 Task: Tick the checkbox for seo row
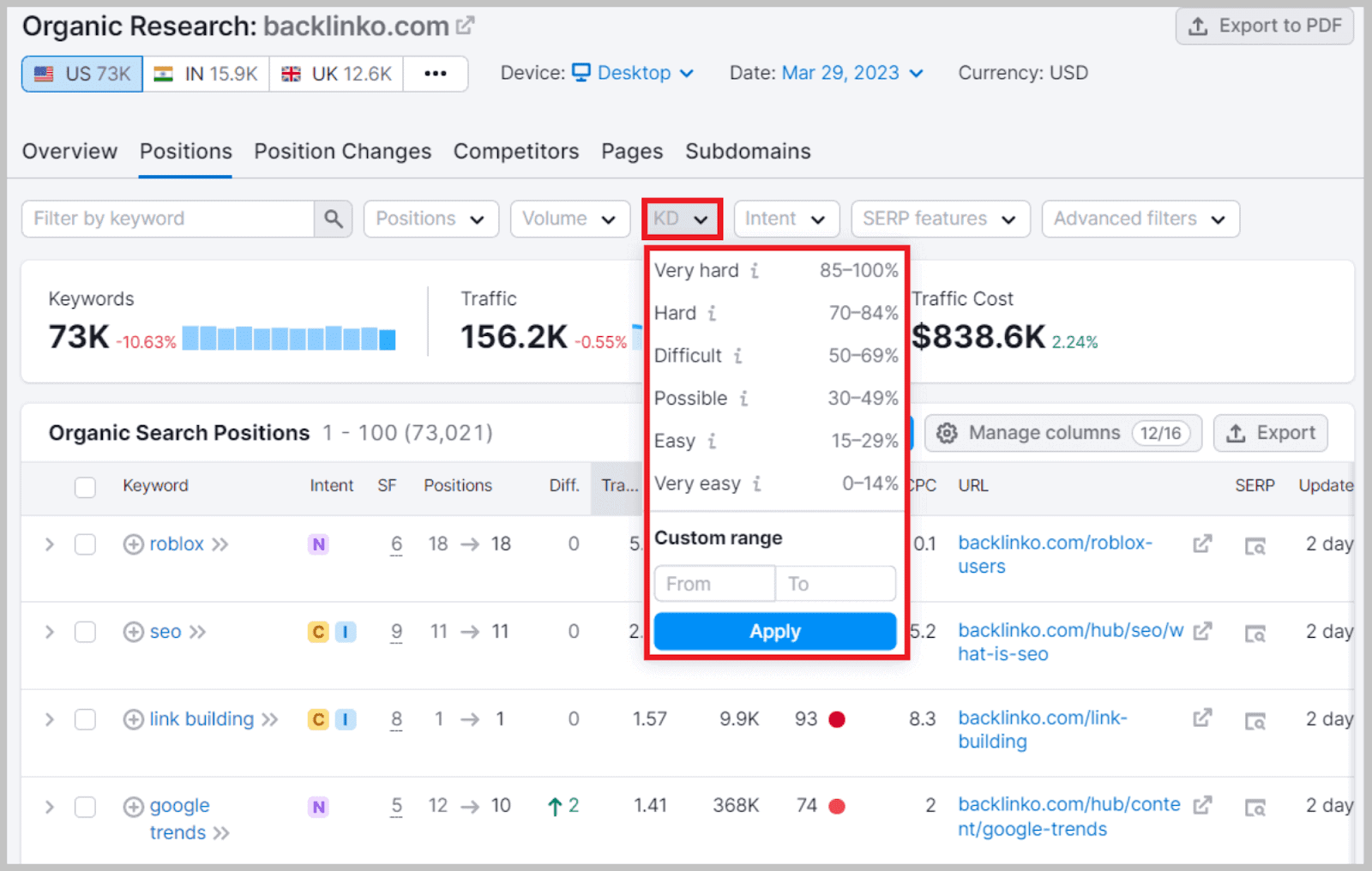point(85,632)
